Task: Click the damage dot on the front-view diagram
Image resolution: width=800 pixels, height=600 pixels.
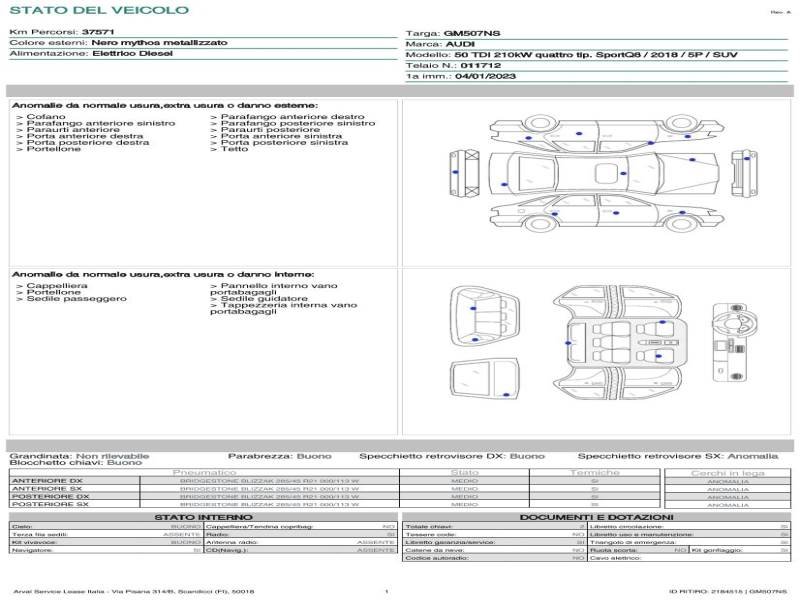Action: [456, 172]
